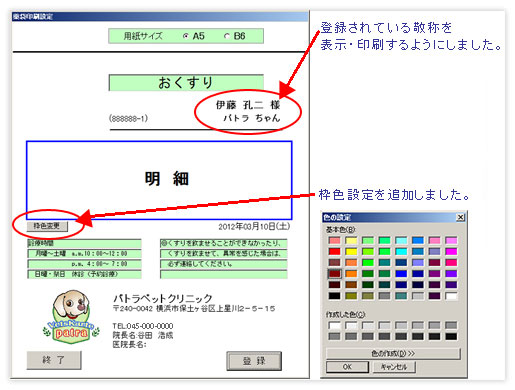This screenshot has height=390, width=515.
Task: Expand 色の作成 custom color section
Action: [393, 353]
